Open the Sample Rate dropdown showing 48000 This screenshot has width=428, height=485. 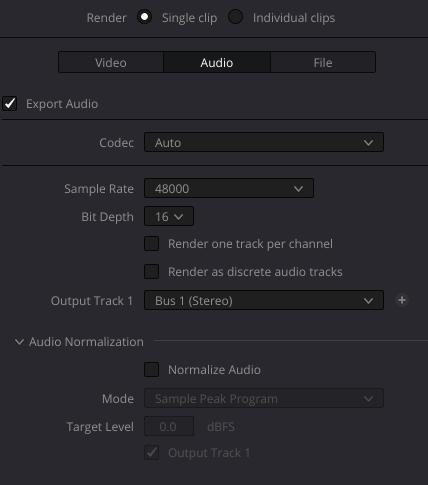coord(229,188)
